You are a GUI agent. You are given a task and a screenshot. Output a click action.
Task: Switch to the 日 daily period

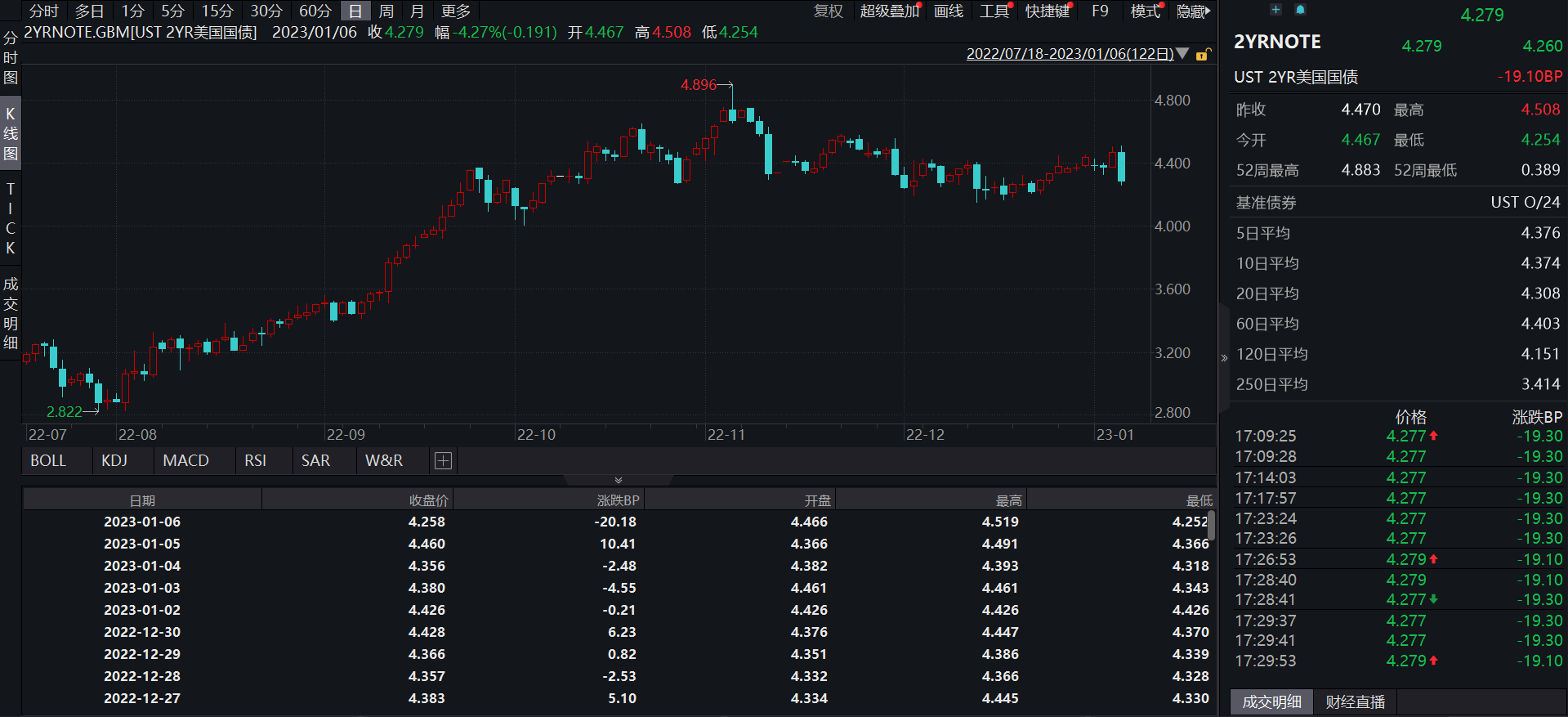tap(355, 11)
